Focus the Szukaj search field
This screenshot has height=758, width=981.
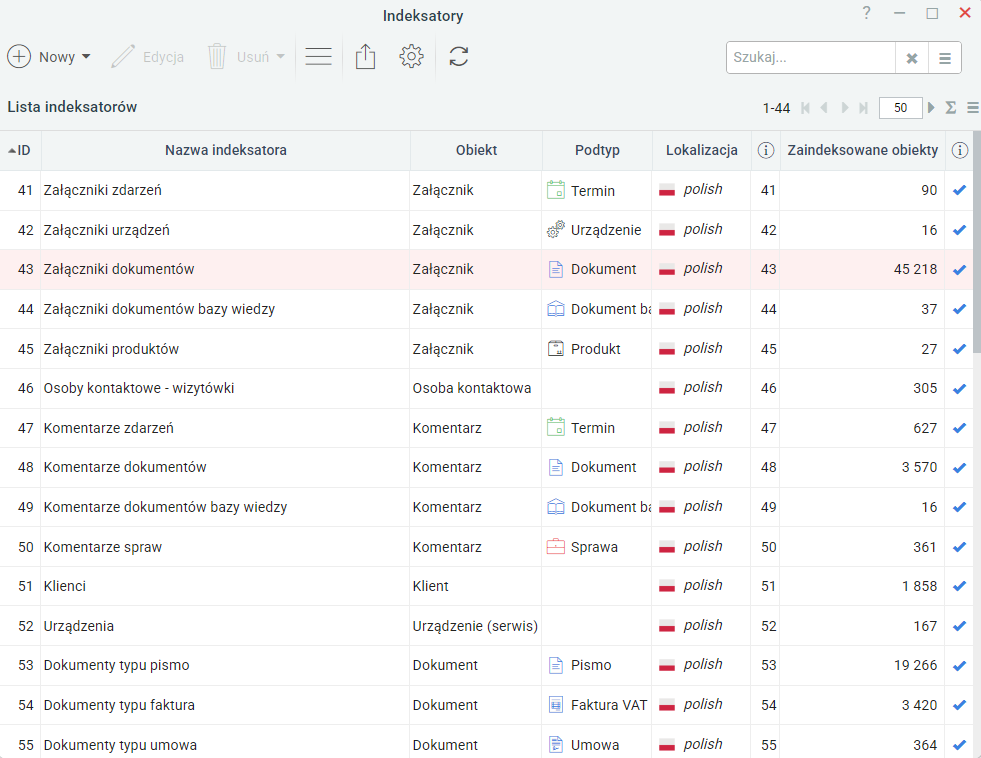811,58
